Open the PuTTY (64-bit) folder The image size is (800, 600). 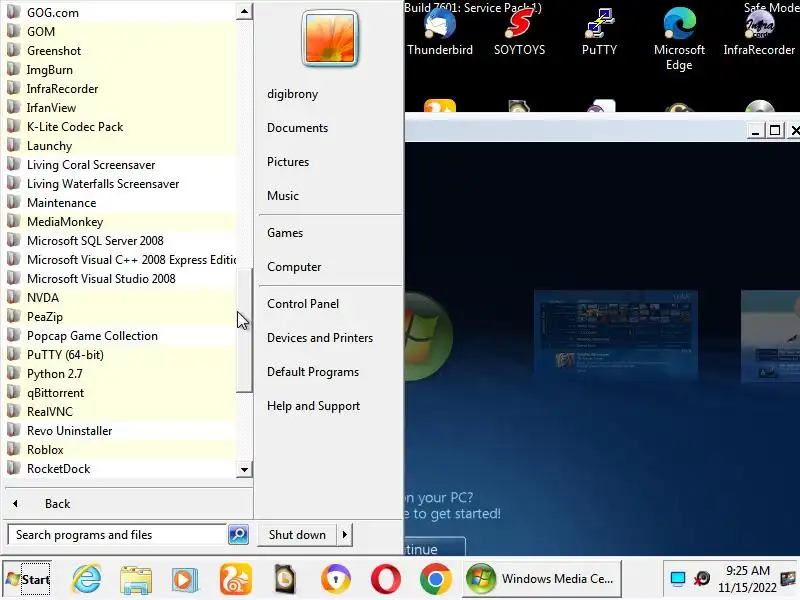click(x=120, y=355)
